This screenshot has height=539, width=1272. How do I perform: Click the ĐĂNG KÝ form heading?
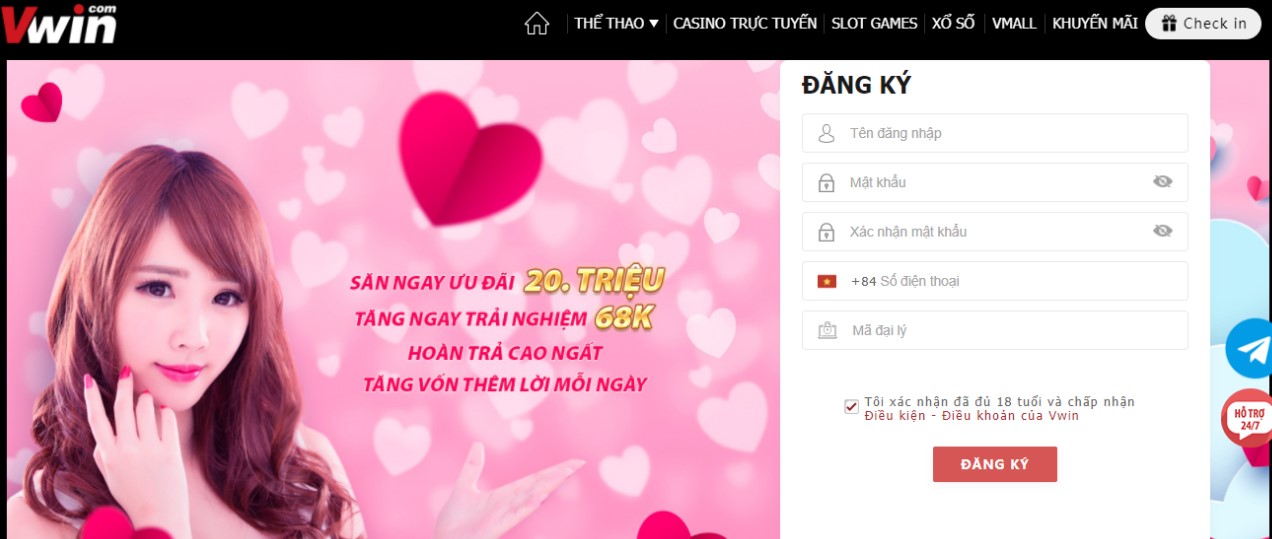pos(856,85)
